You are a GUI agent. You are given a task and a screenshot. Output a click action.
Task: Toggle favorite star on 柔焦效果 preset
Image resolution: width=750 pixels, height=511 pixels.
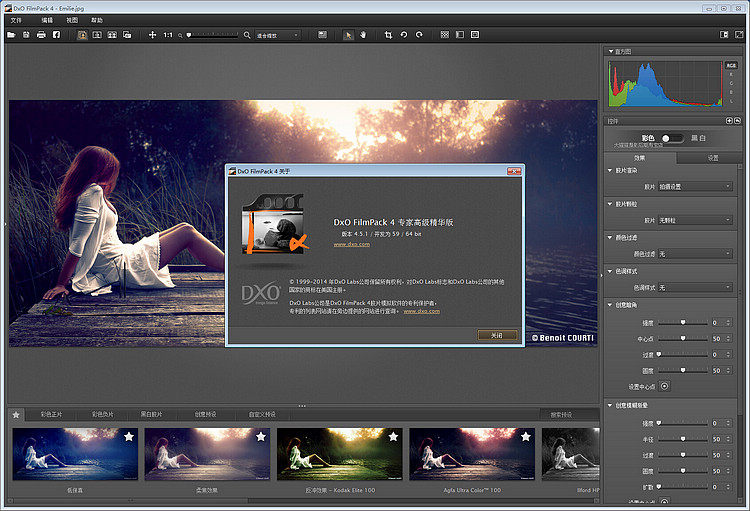[261, 436]
